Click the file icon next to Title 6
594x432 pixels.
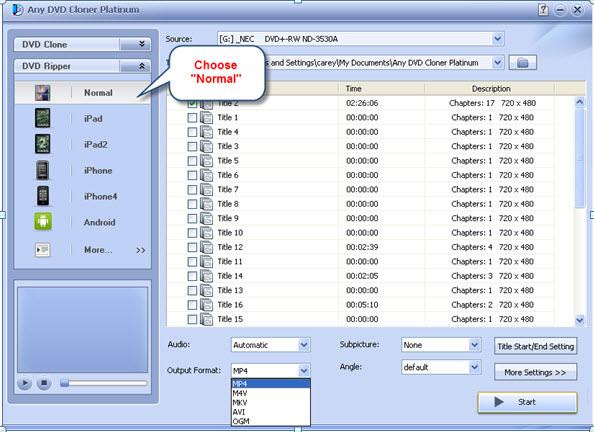pyautogui.click(x=206, y=175)
